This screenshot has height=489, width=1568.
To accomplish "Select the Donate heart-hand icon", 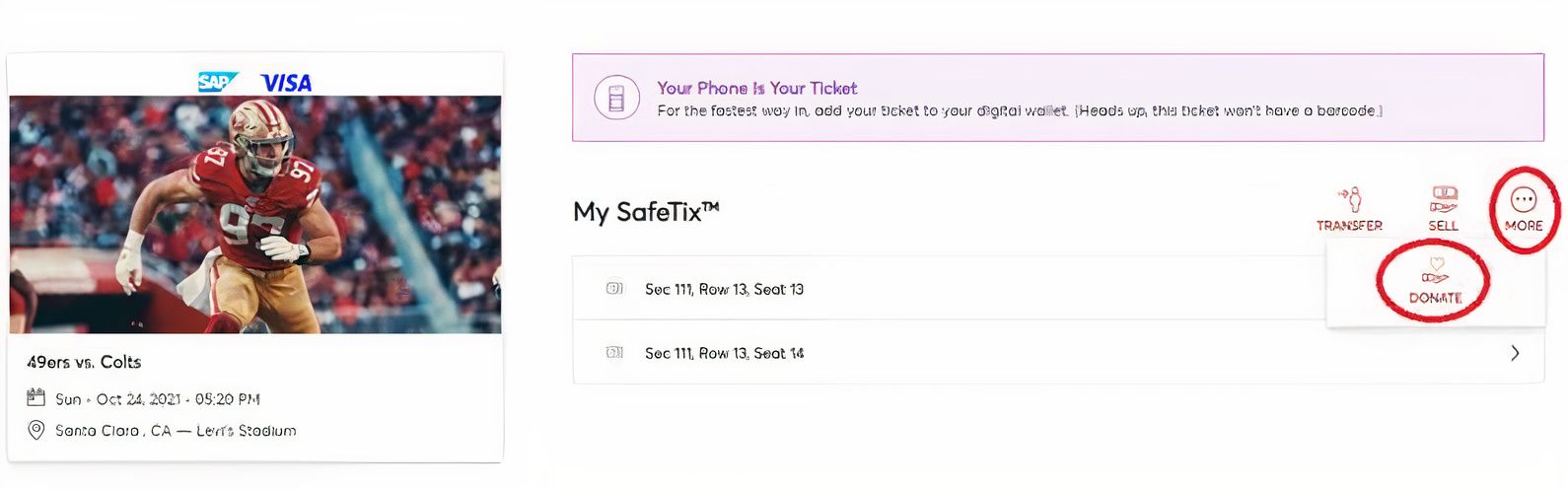I will click(x=1435, y=271).
